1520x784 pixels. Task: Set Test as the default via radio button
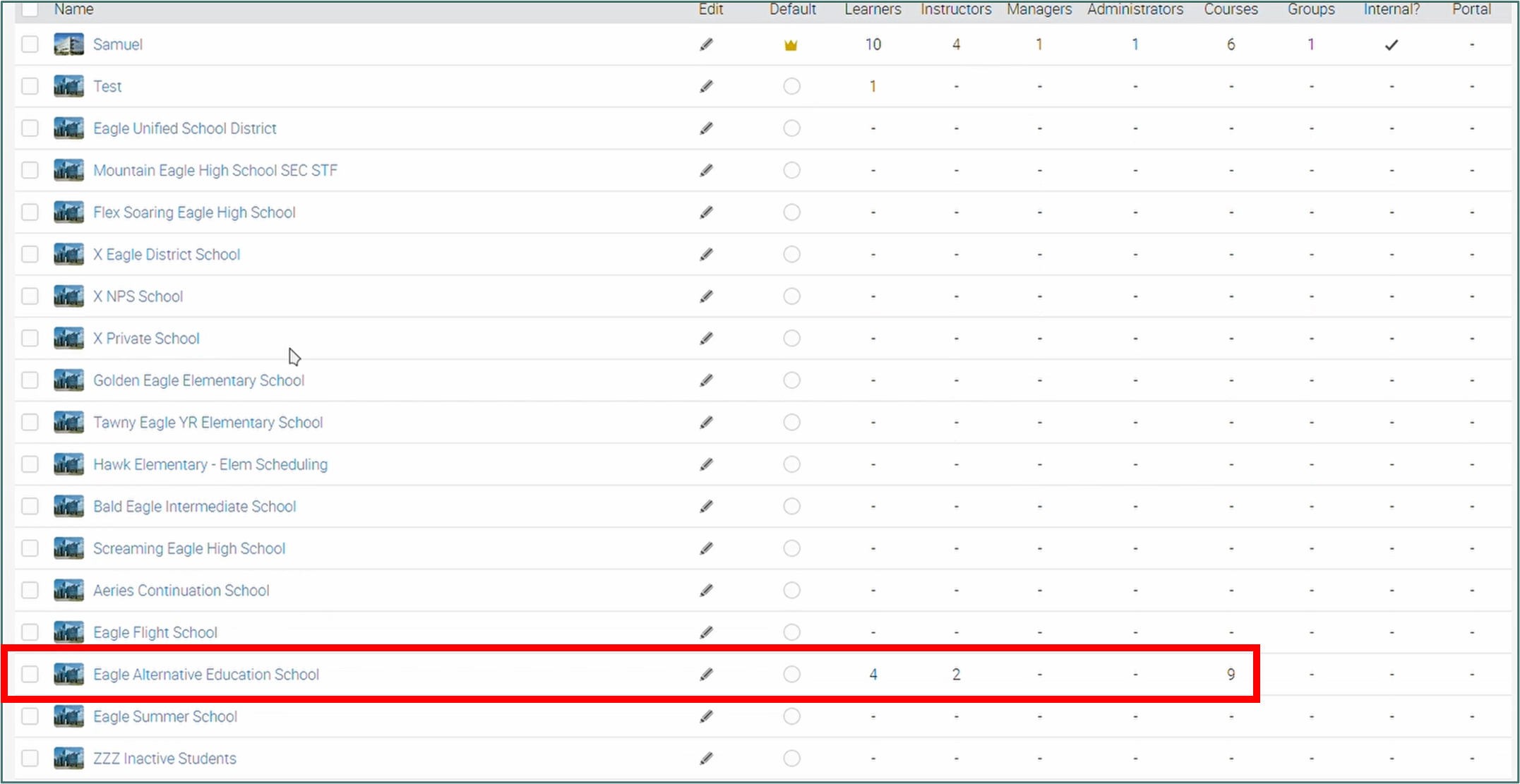[x=791, y=86]
